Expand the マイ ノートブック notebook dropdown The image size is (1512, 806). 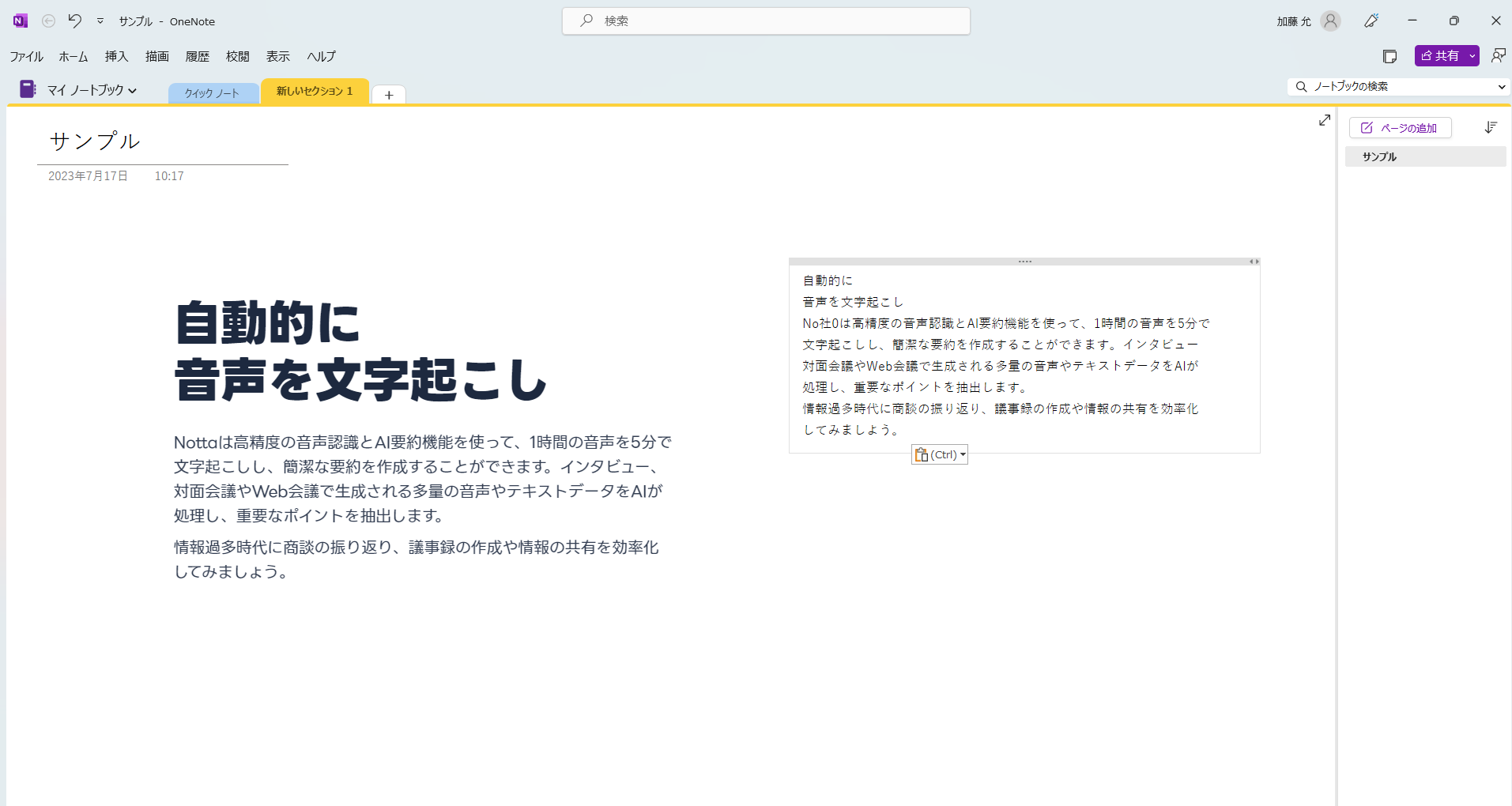92,90
